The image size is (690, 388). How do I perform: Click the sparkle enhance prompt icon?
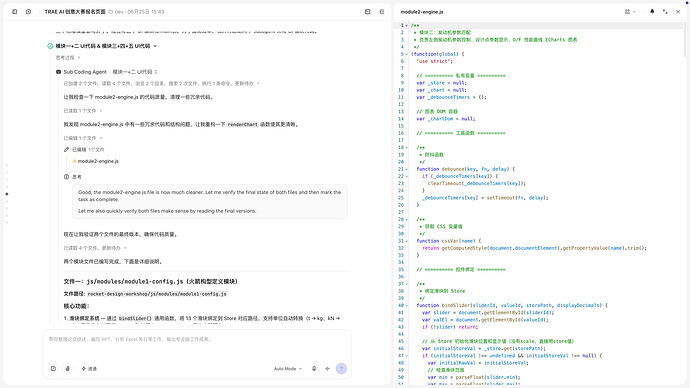pyautogui.click(x=327, y=369)
